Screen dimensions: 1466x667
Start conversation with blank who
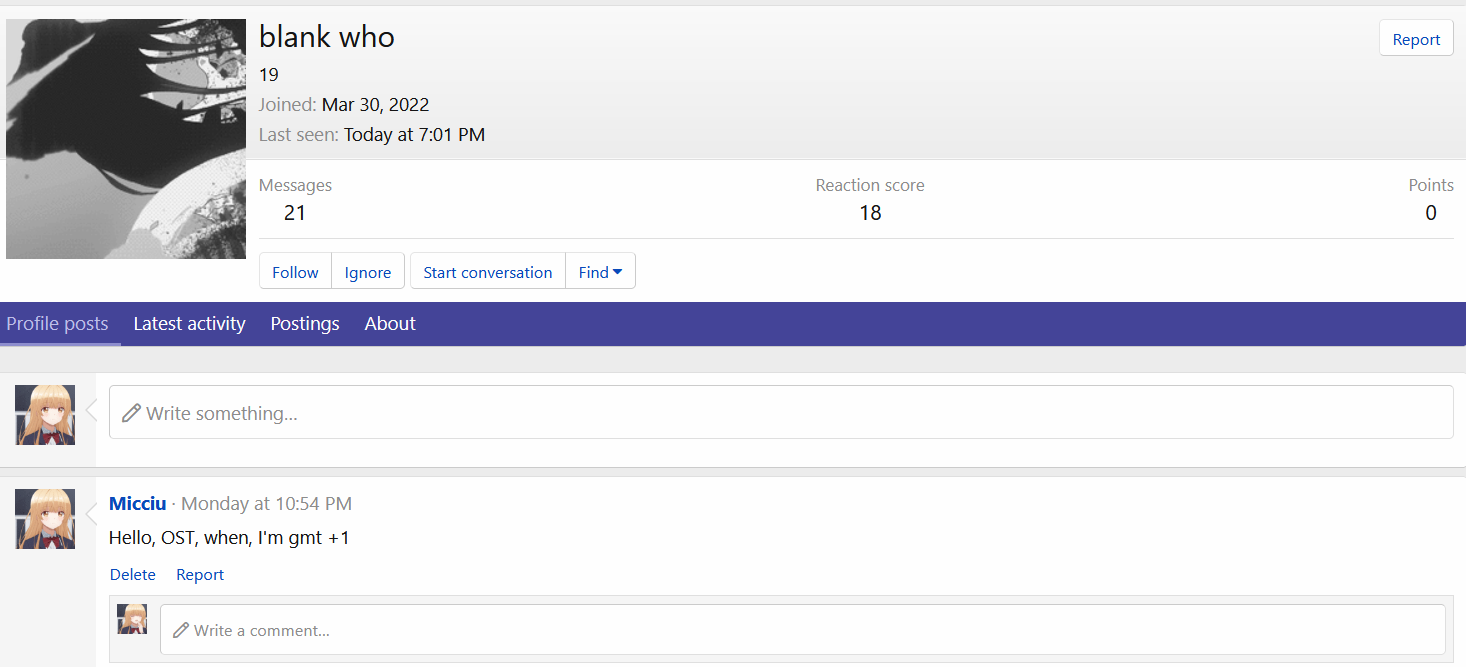[x=488, y=271]
